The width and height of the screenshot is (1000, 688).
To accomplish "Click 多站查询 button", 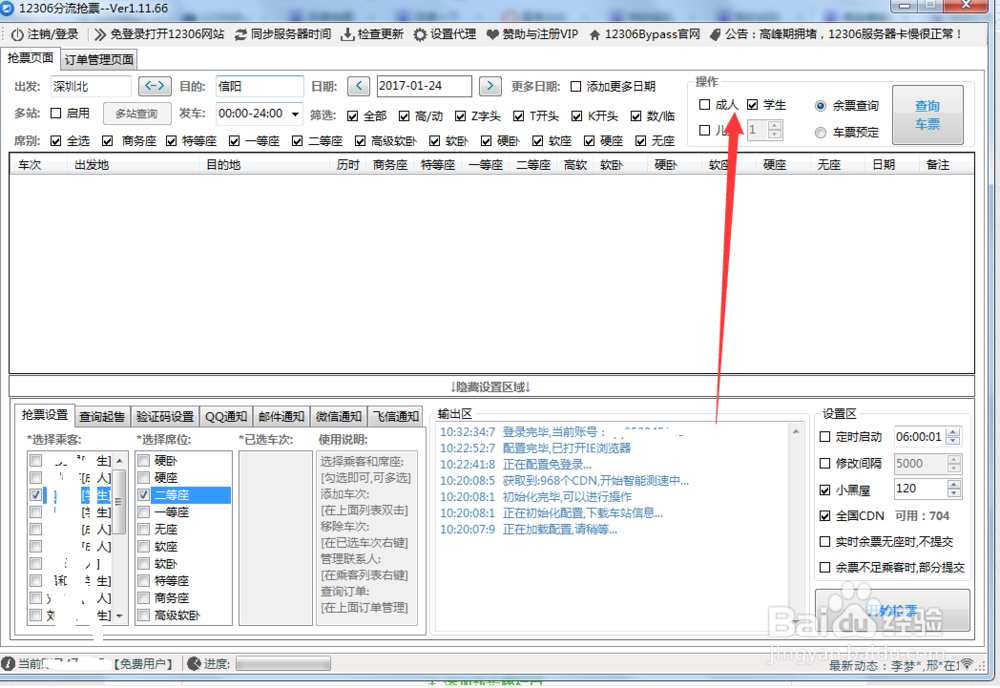I will coord(136,113).
